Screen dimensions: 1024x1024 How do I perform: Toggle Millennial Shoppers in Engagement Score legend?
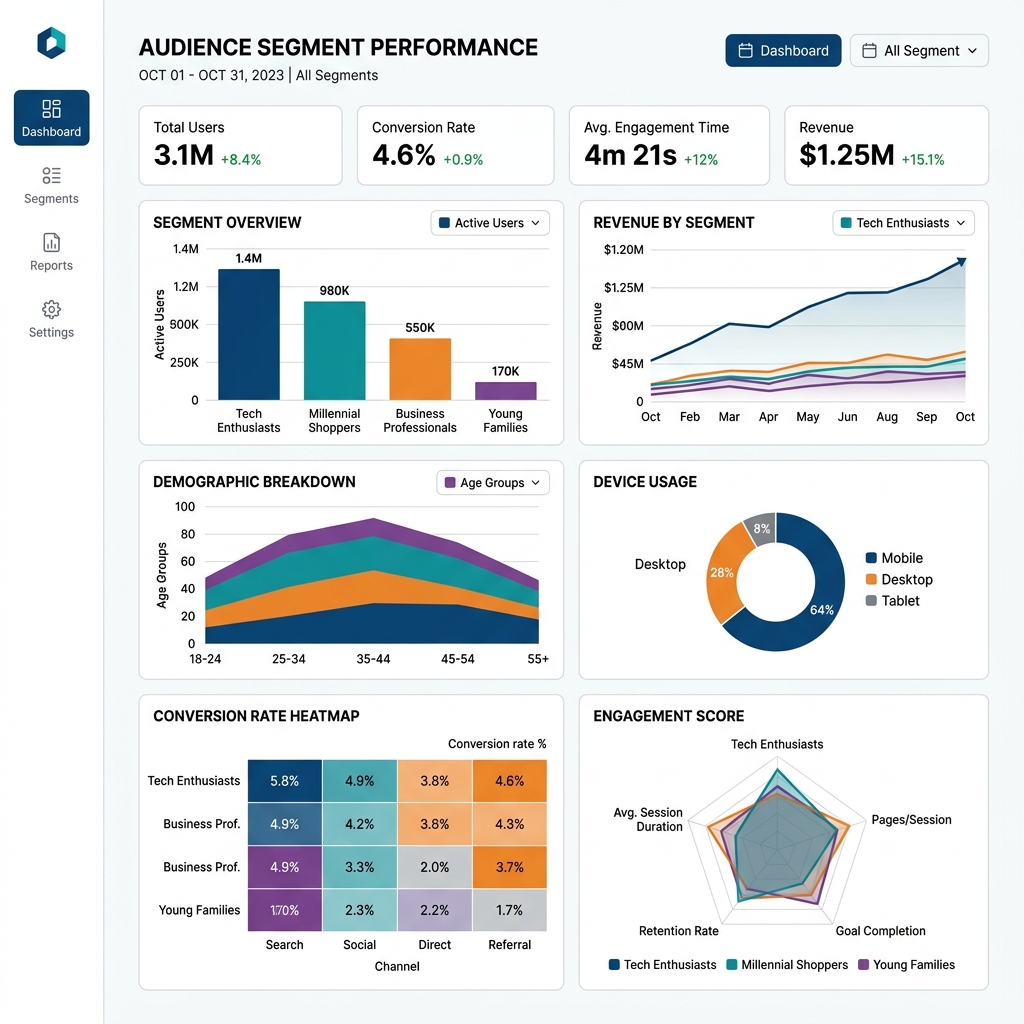787,965
